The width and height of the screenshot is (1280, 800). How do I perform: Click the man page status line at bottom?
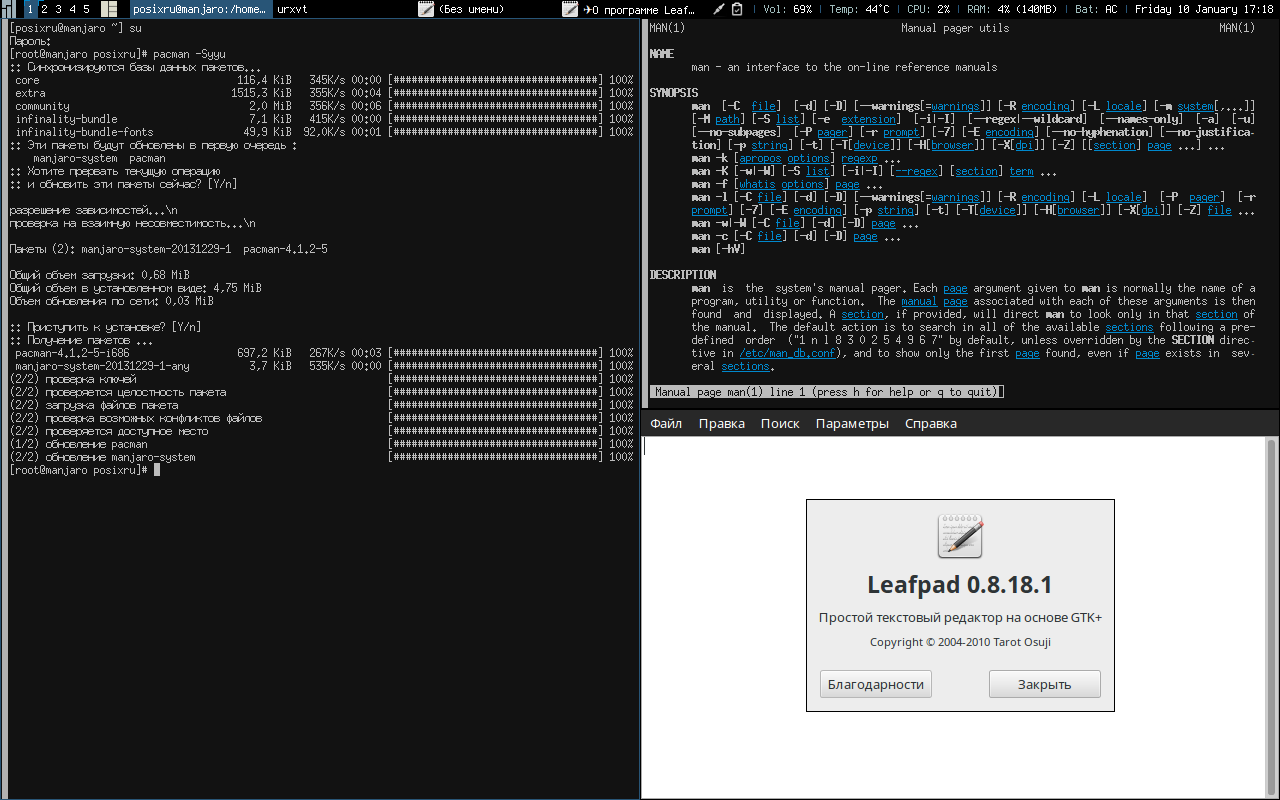click(x=826, y=392)
